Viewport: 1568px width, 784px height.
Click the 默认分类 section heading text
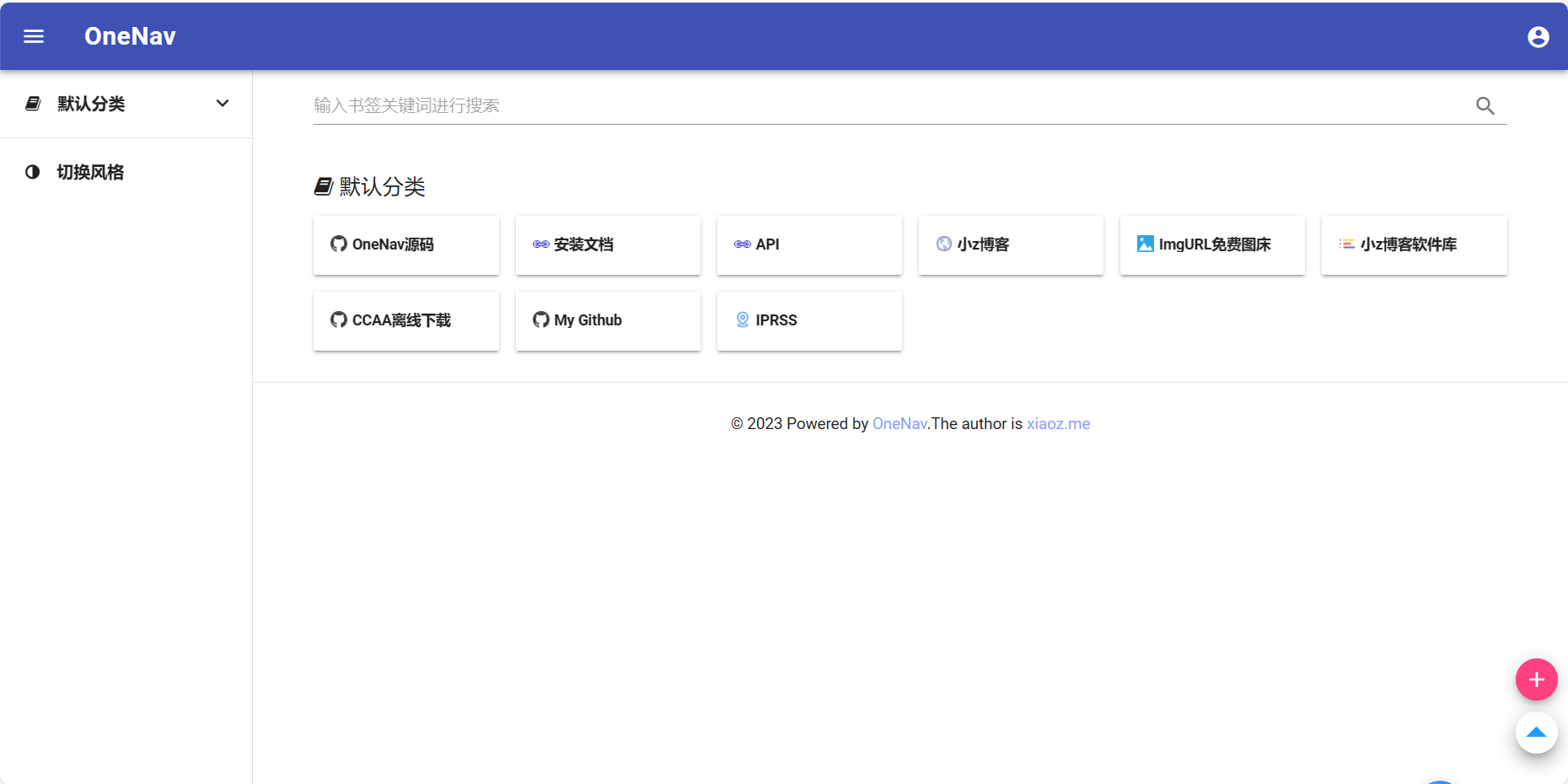click(382, 186)
